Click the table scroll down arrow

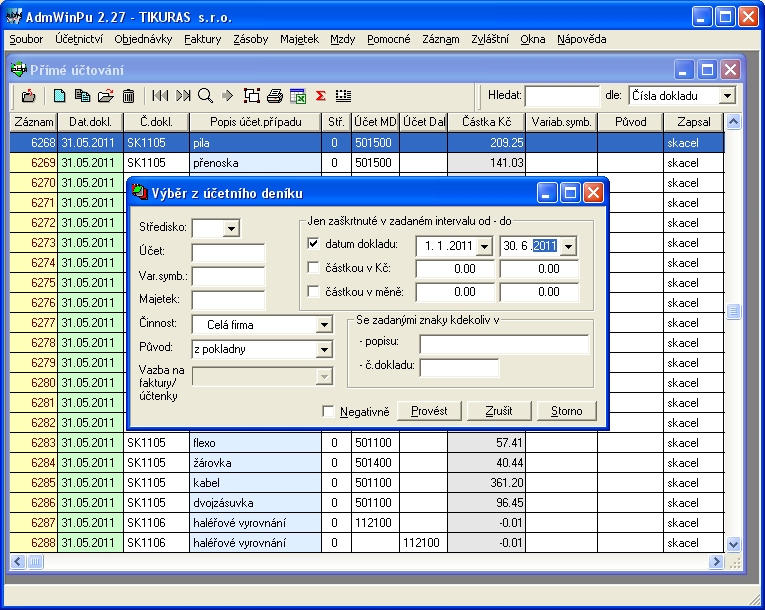[733, 544]
